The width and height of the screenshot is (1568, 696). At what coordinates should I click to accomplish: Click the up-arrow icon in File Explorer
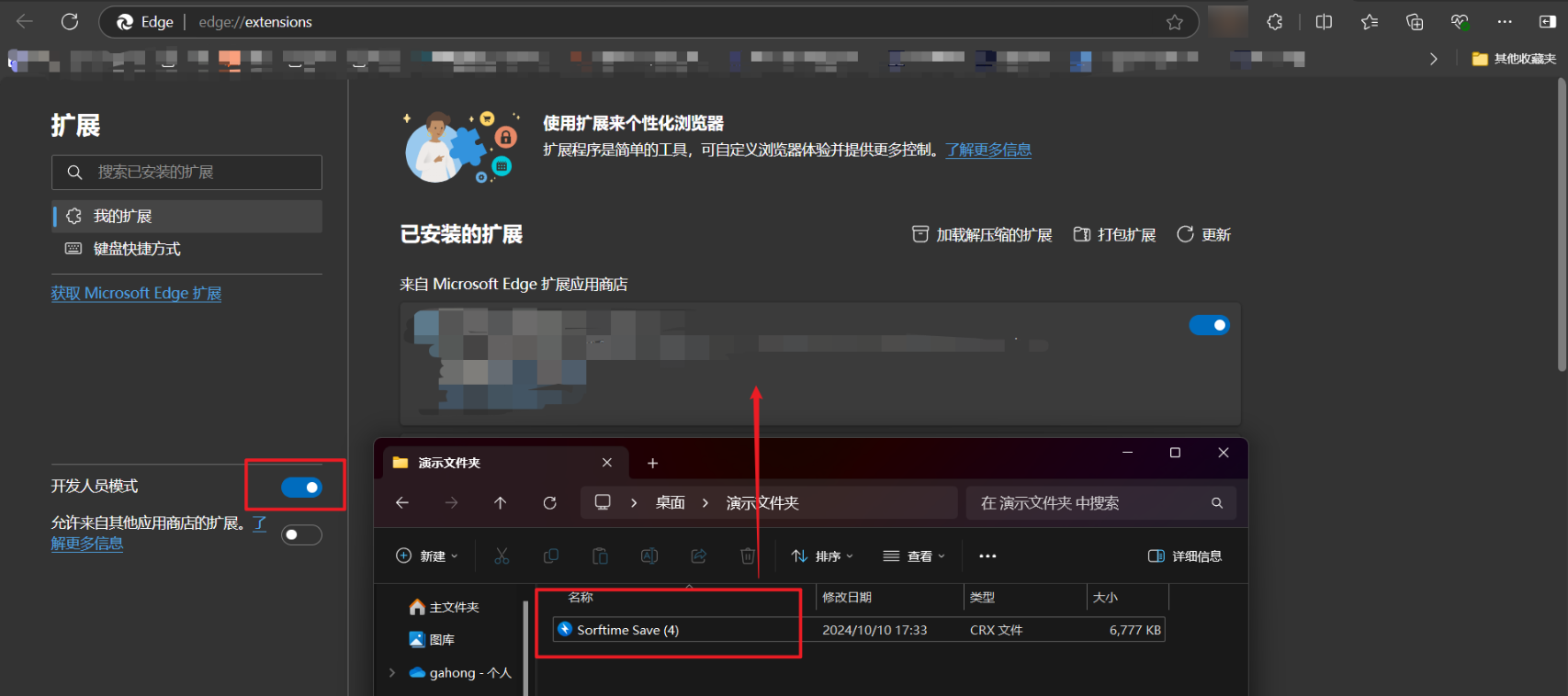(x=500, y=502)
